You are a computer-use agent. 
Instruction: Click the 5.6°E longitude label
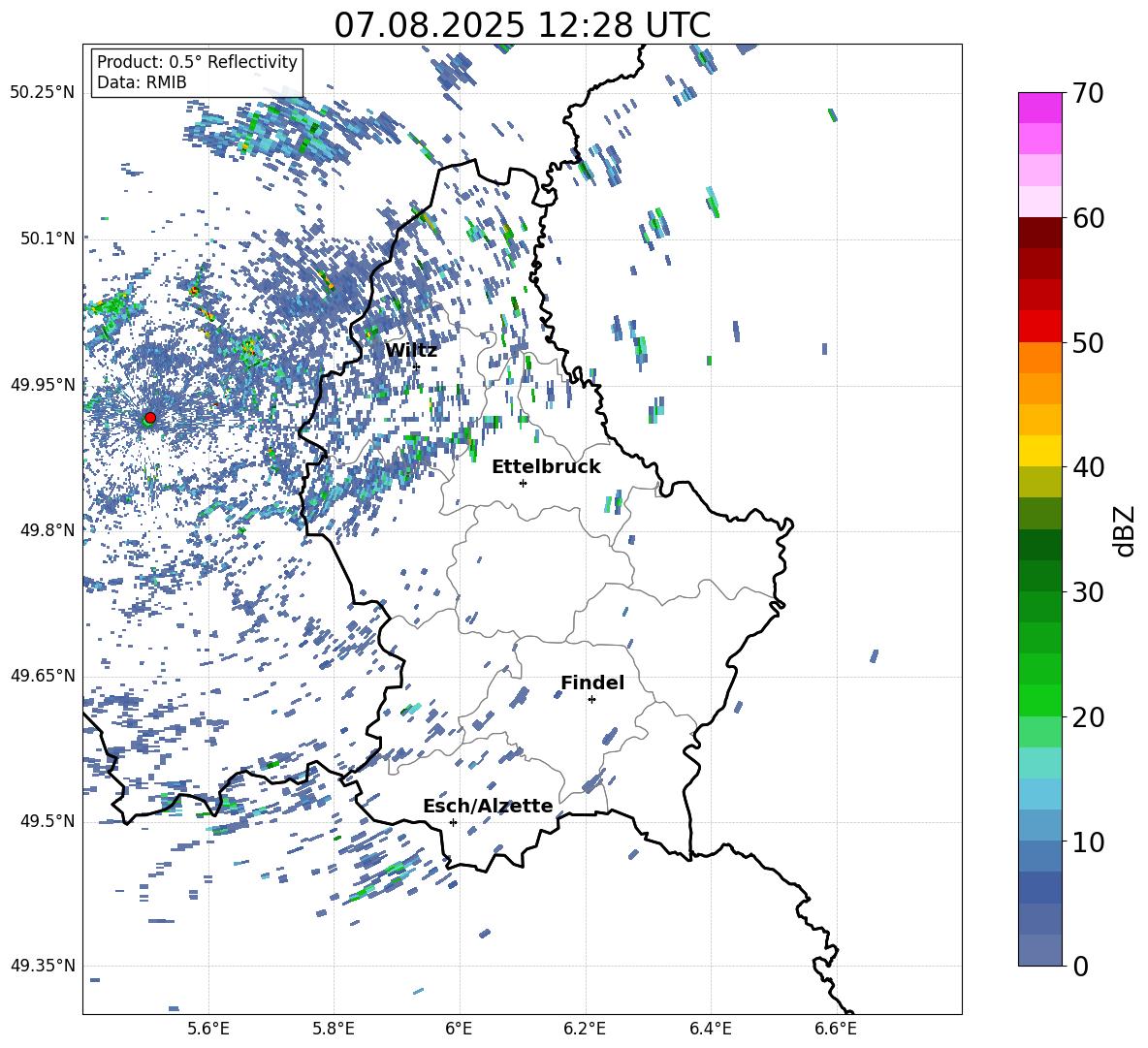(x=208, y=1029)
